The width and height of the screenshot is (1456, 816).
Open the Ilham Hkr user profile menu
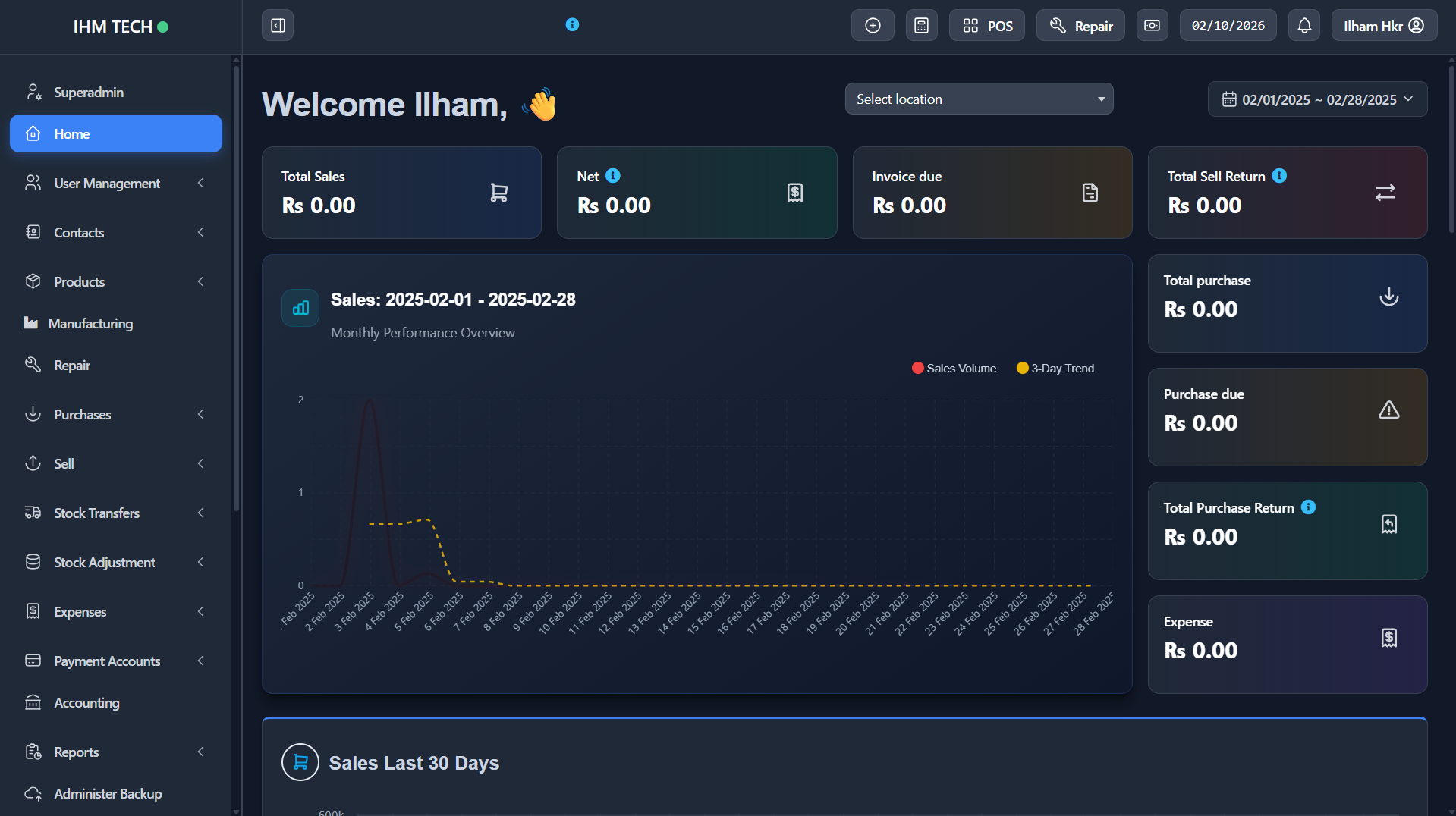(x=1383, y=26)
